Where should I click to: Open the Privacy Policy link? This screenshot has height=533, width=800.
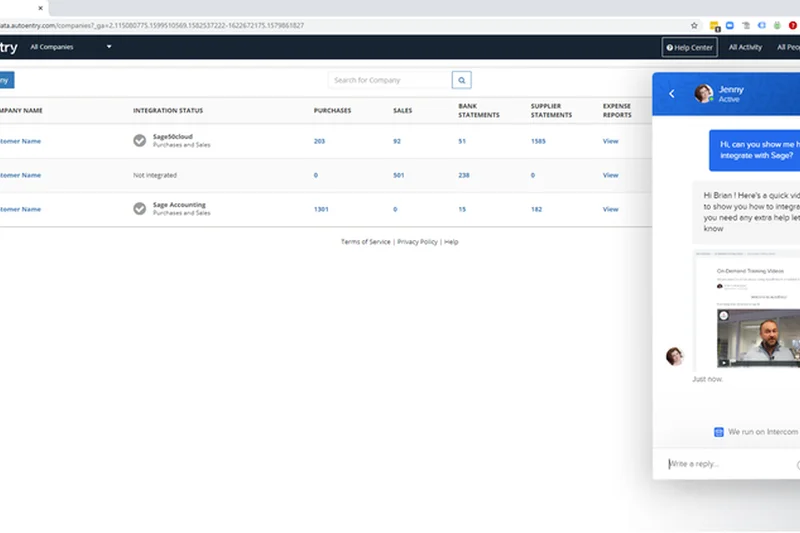click(417, 242)
